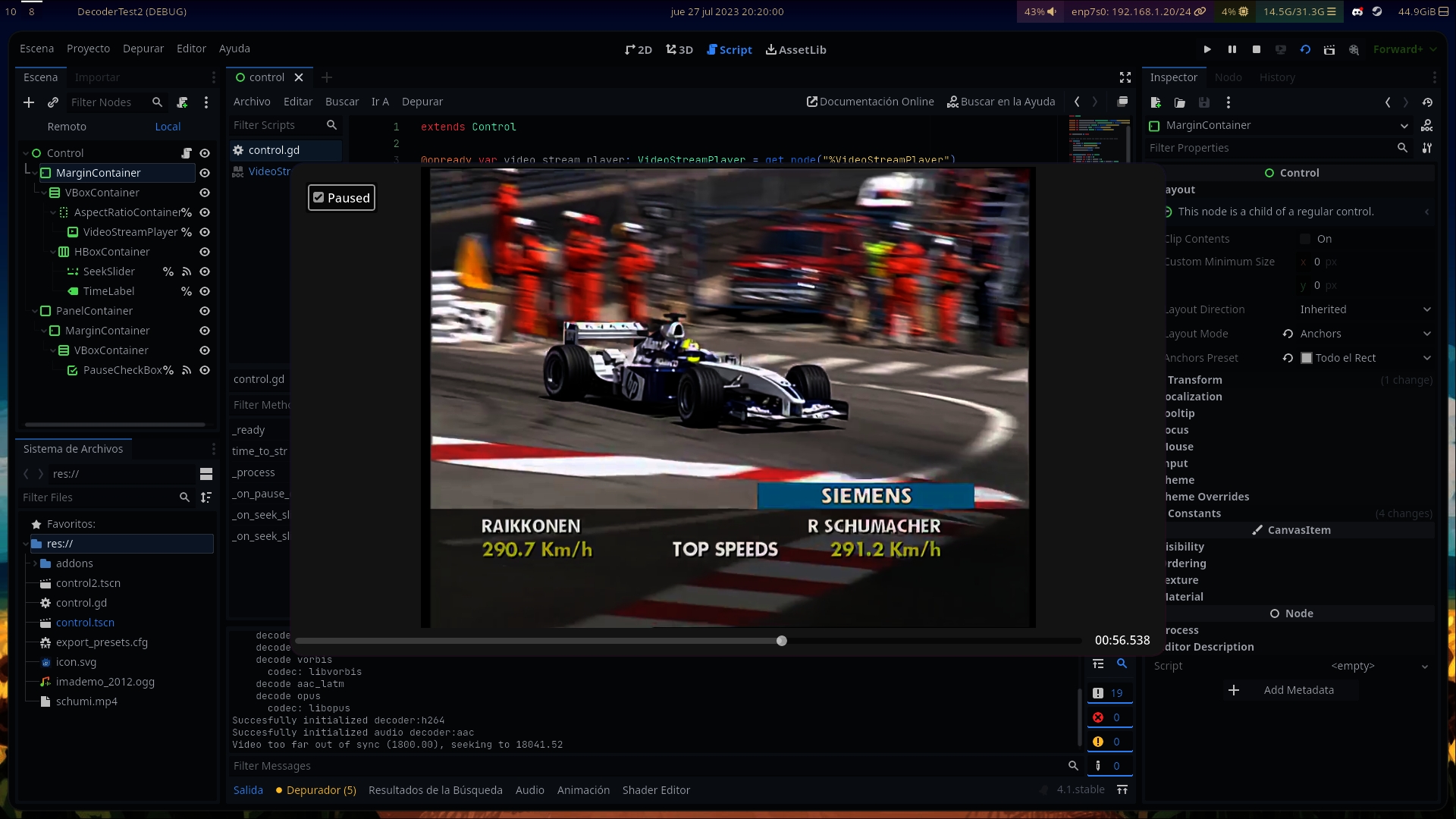Click the signal icon beside SeekSlider
This screenshot has width=1456, height=819.
(x=187, y=271)
